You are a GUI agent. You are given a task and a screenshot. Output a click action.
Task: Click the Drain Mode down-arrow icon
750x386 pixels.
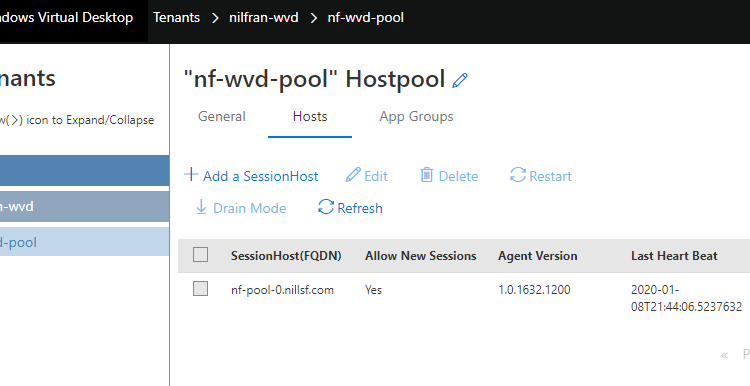[x=201, y=207]
